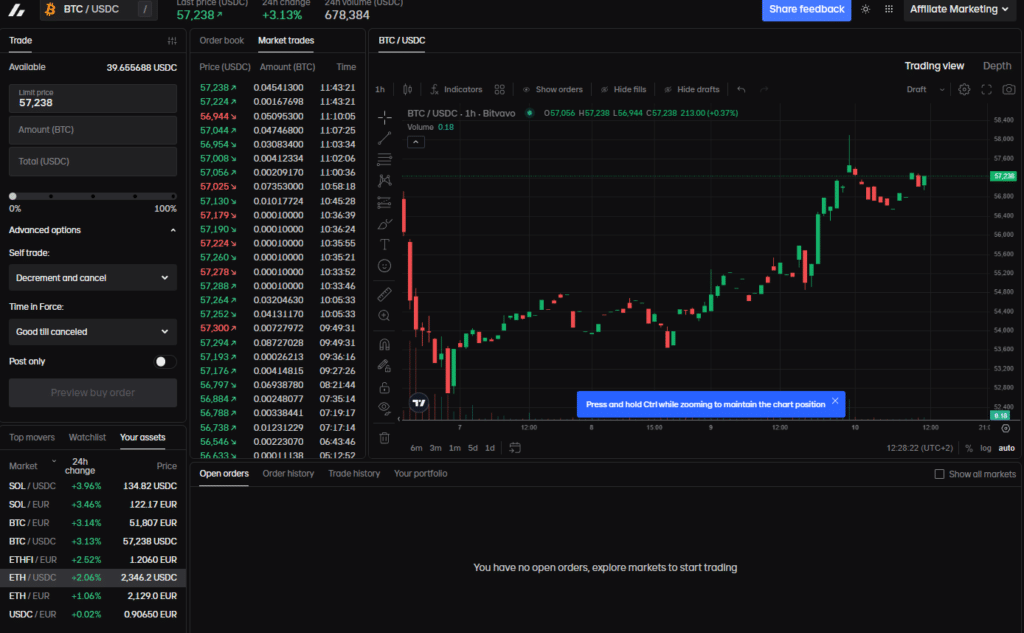The height and width of the screenshot is (633, 1024).
Task: Toggle auto scale on chart
Action: (x=1006, y=448)
